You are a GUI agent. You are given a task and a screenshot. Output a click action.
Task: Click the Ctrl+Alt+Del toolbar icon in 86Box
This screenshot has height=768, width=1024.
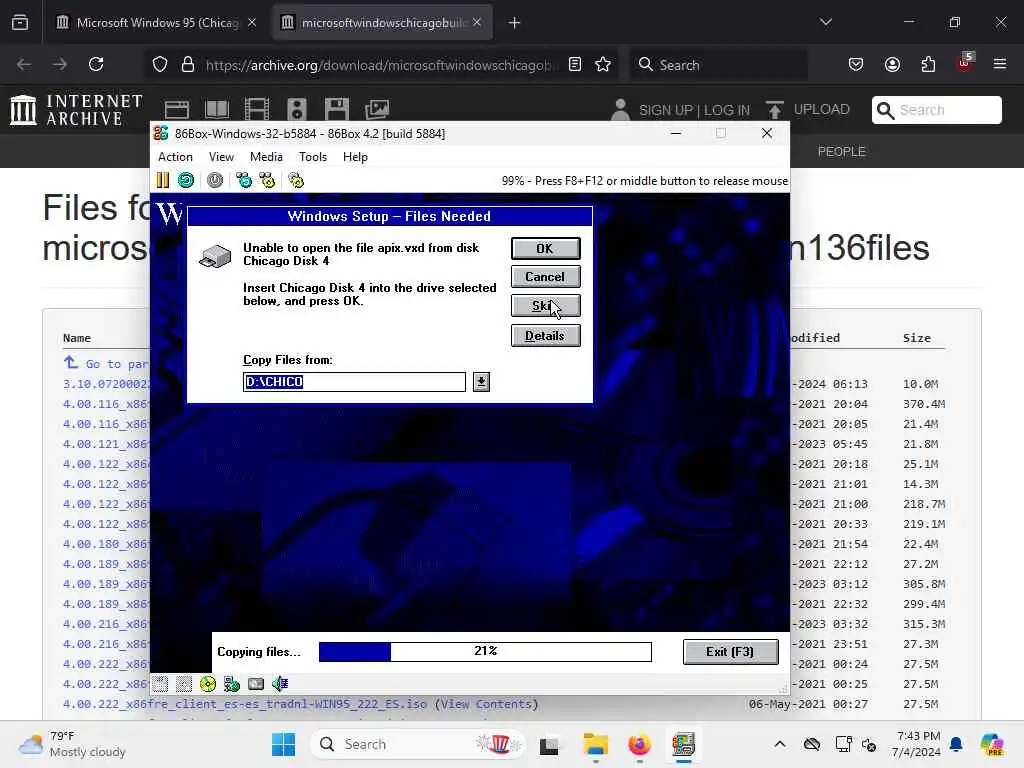[244, 180]
